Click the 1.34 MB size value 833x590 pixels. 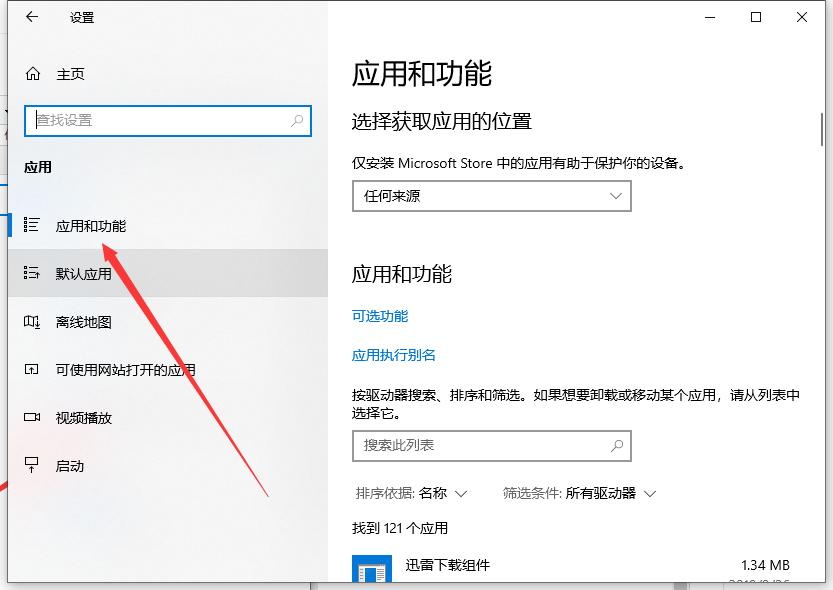coord(765,565)
